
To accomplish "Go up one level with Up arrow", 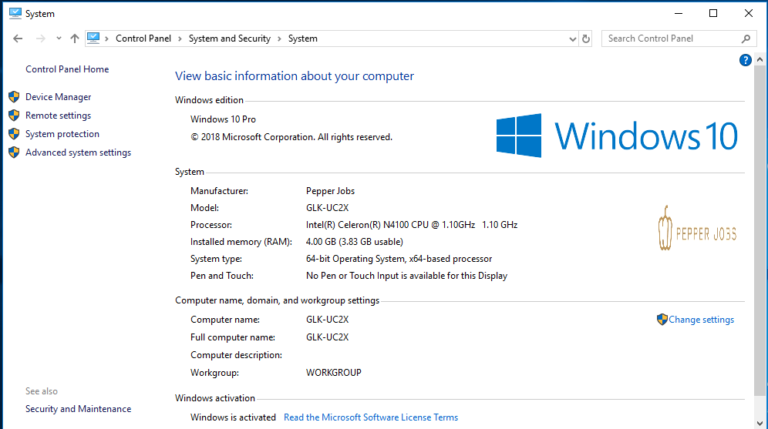I will pos(74,39).
